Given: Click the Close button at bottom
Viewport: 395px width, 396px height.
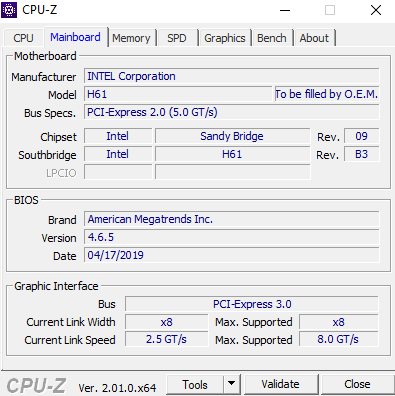Looking at the screenshot, I should pyautogui.click(x=357, y=384).
